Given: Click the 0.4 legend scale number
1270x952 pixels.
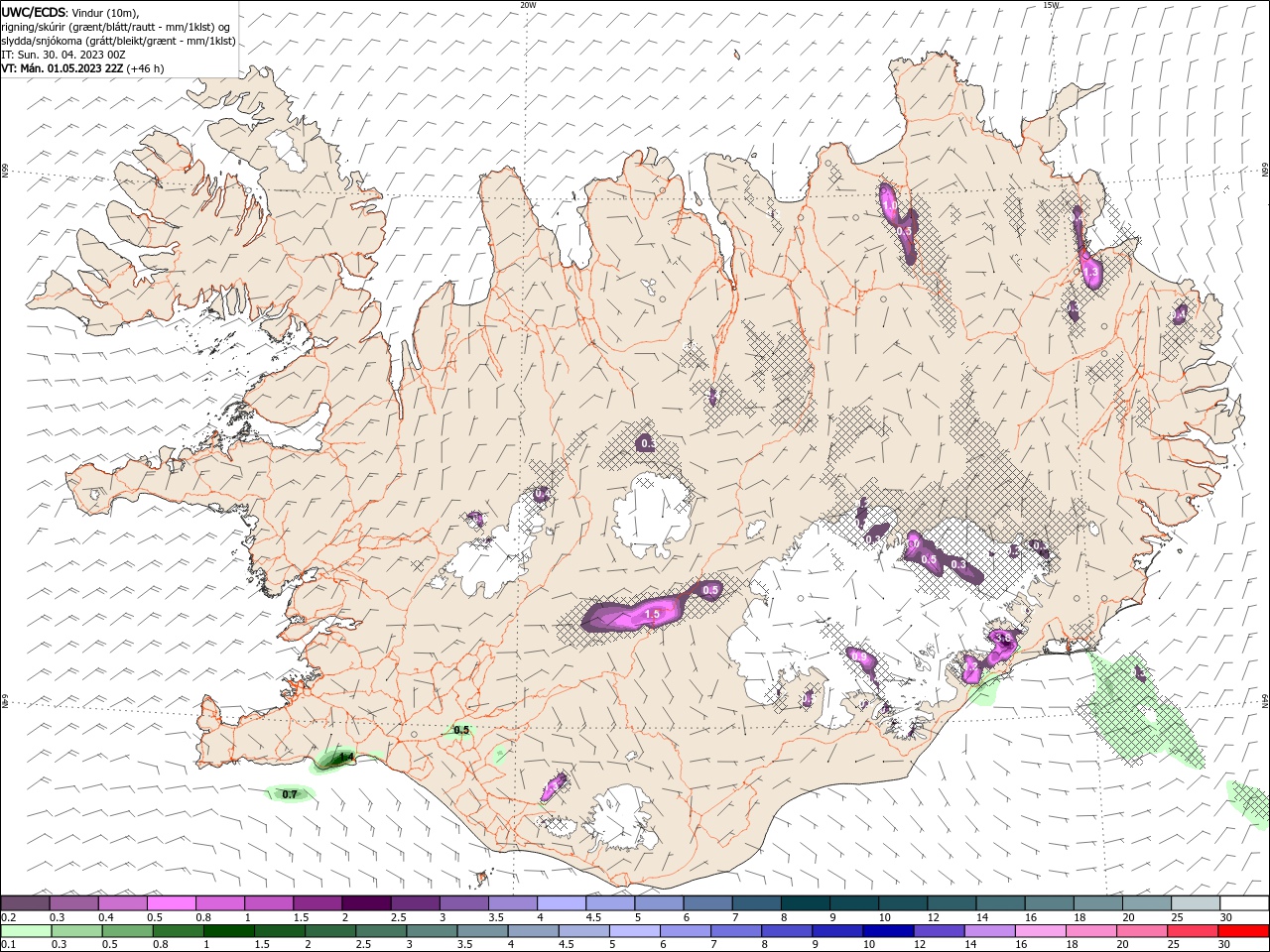Looking at the screenshot, I should (106, 917).
